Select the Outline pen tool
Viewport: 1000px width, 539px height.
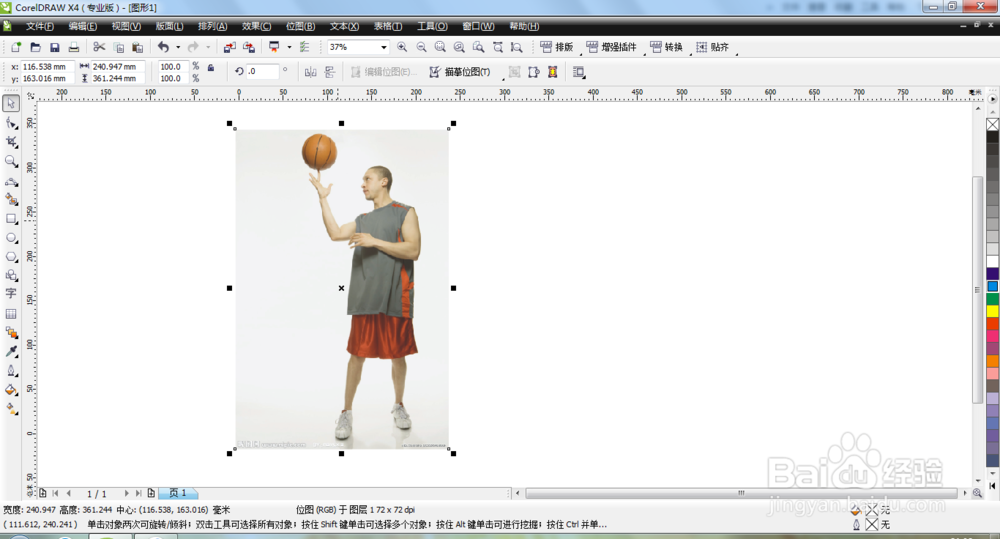(11, 371)
